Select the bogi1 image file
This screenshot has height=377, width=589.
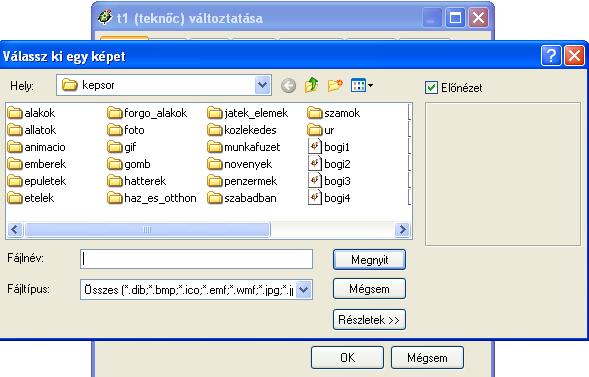329,147
